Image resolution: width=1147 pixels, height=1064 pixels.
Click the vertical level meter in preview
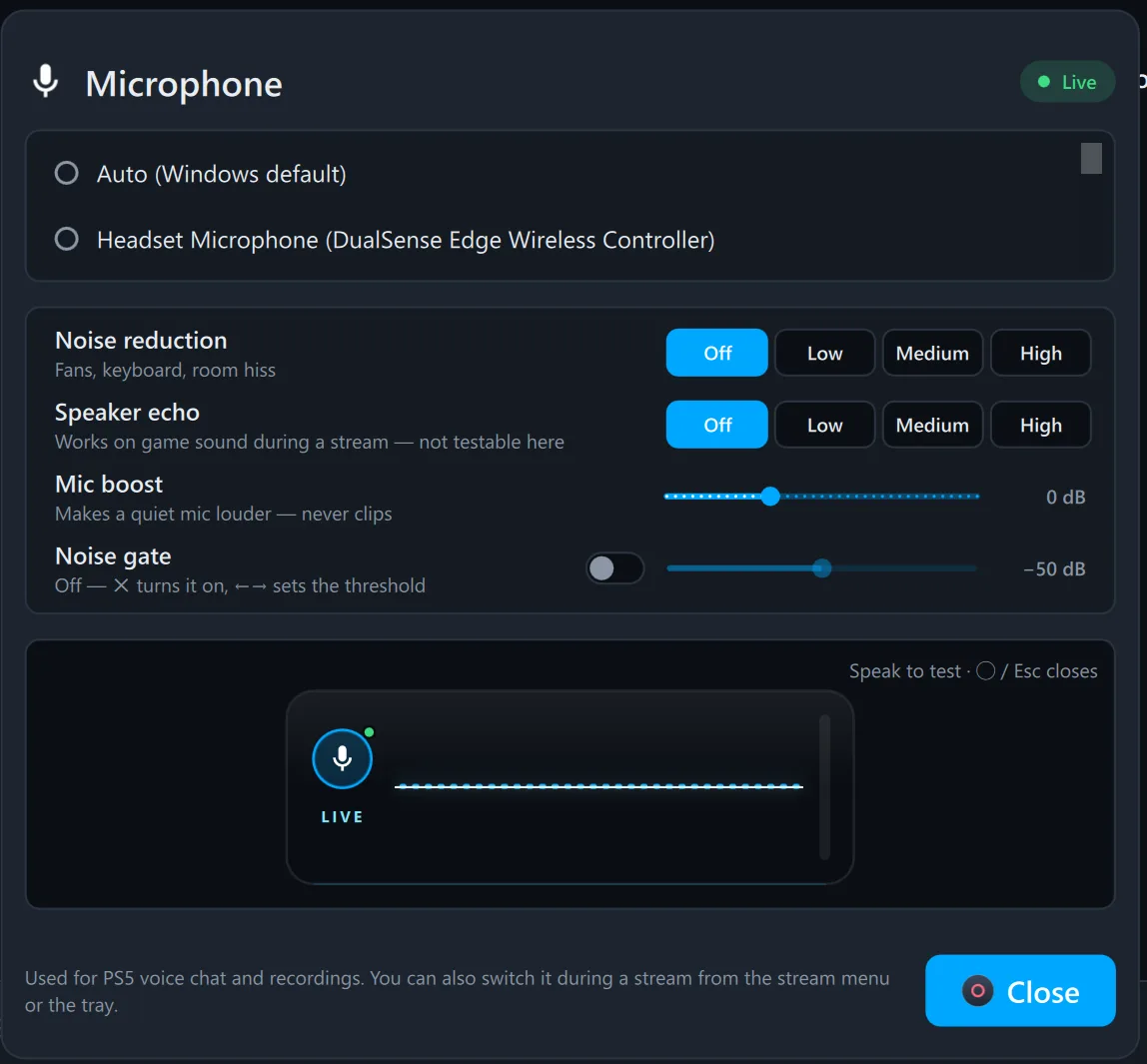(x=824, y=787)
